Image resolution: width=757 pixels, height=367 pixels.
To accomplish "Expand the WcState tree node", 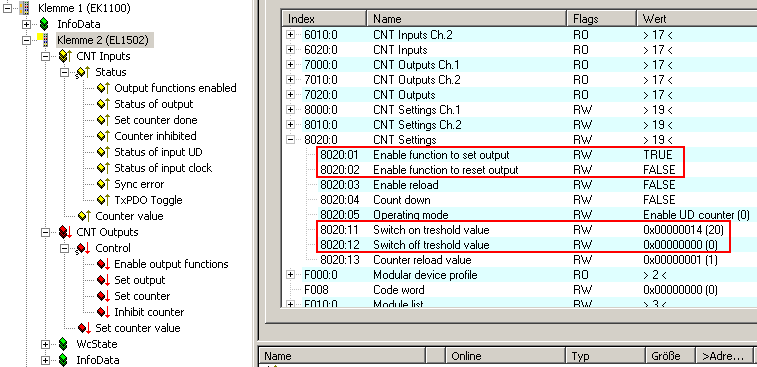I will 45,344.
